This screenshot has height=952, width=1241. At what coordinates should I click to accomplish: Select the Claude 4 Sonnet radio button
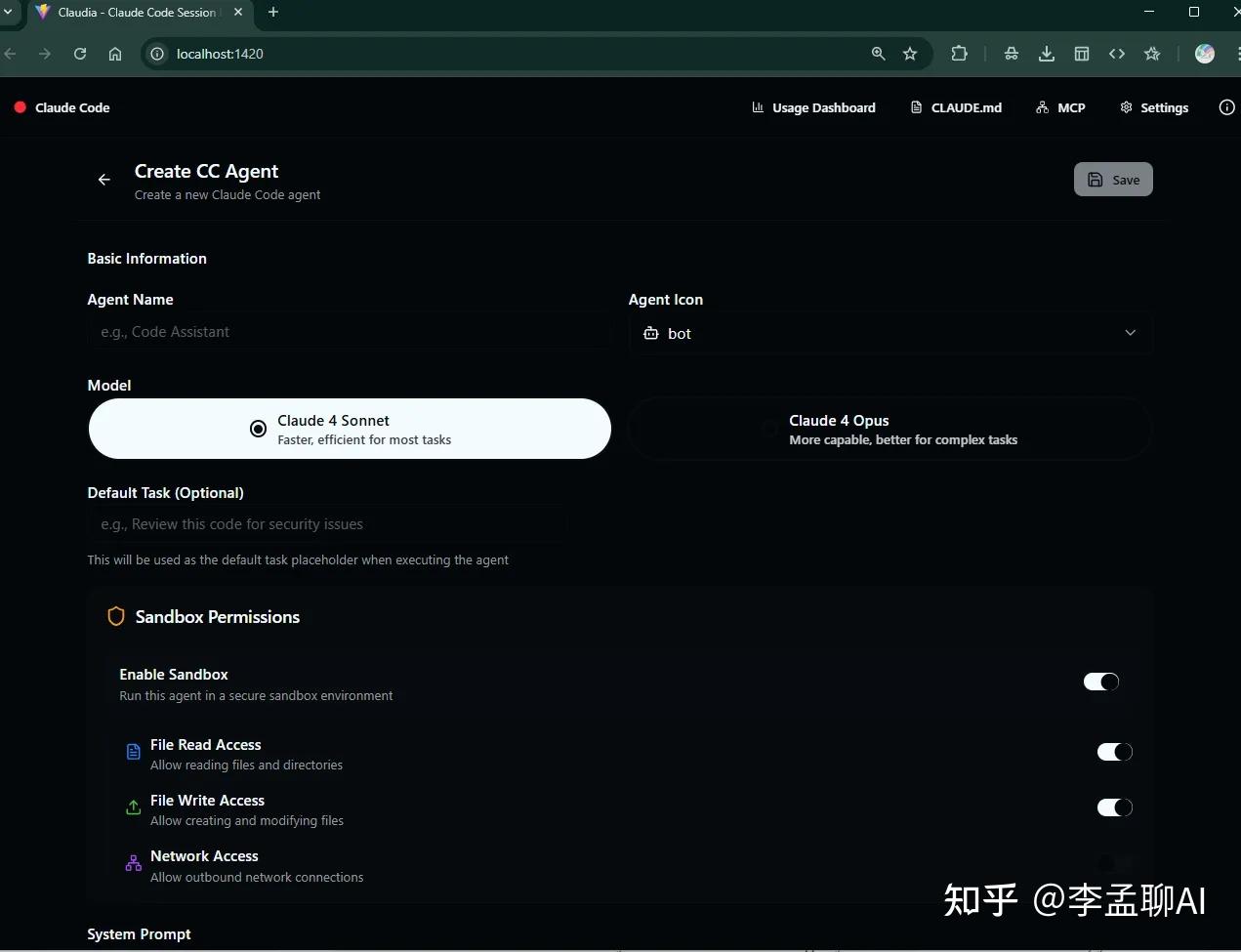coord(258,429)
